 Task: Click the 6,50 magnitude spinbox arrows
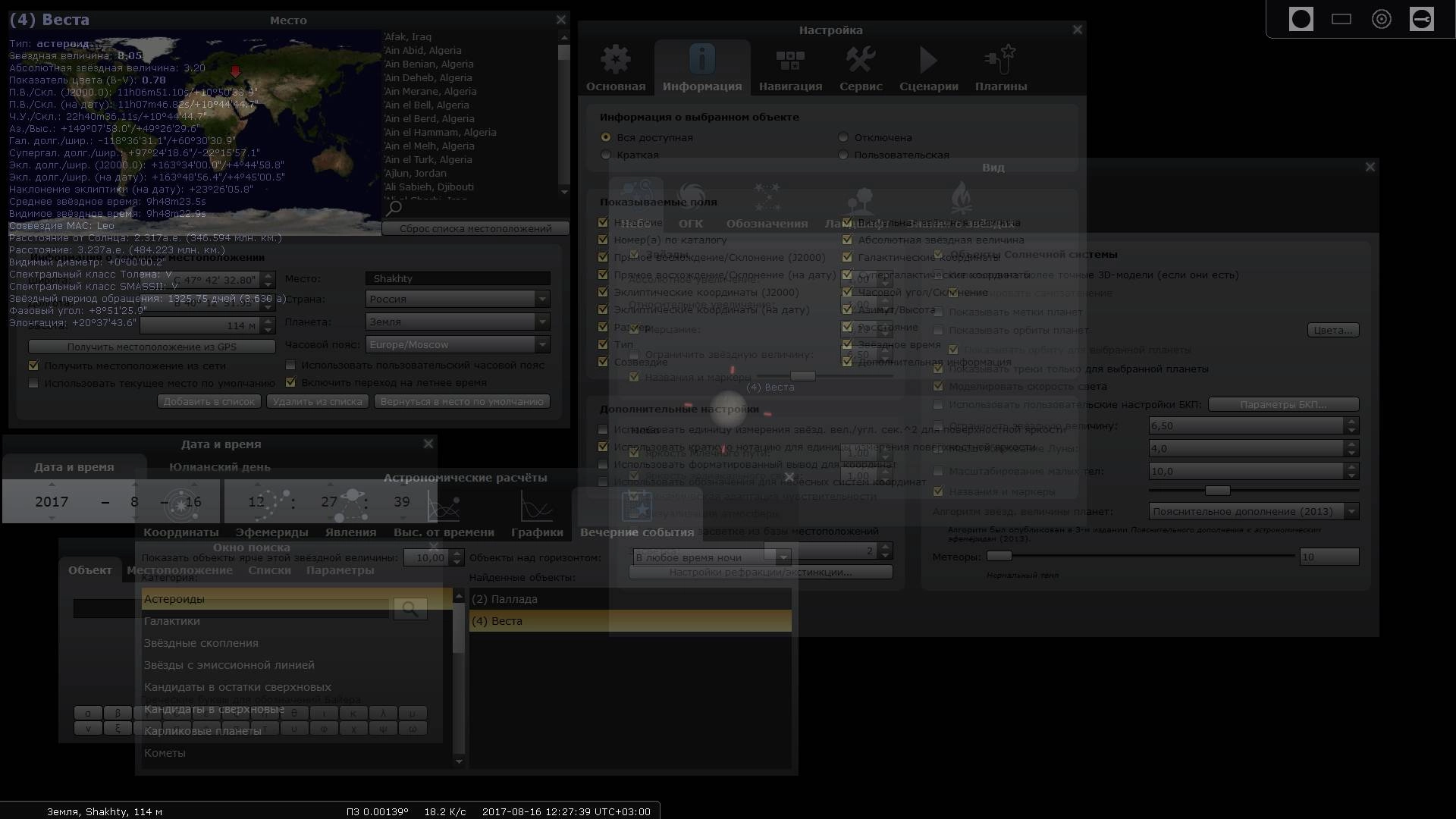tap(1351, 425)
